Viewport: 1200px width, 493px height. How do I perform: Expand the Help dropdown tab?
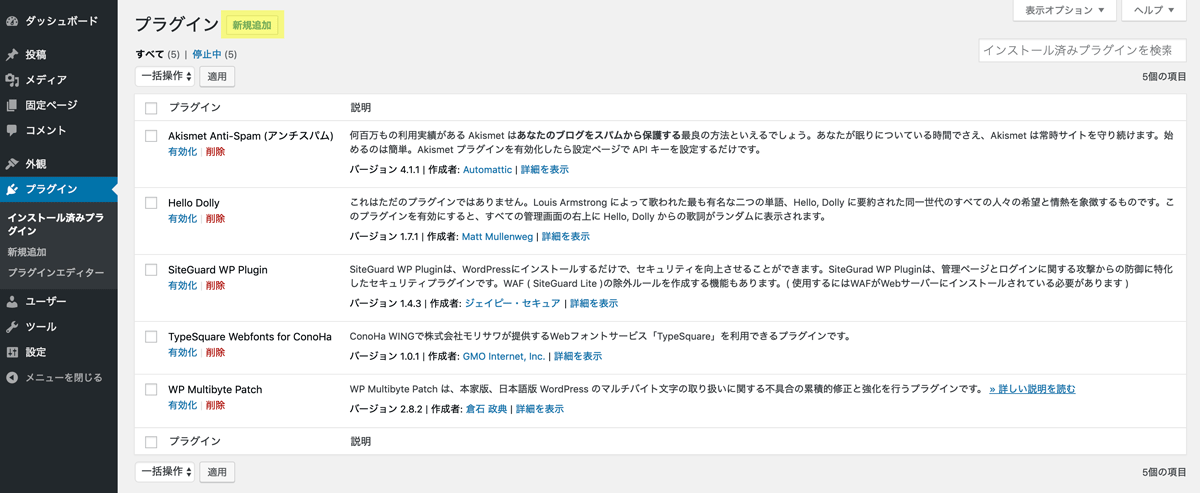[x=1156, y=10]
